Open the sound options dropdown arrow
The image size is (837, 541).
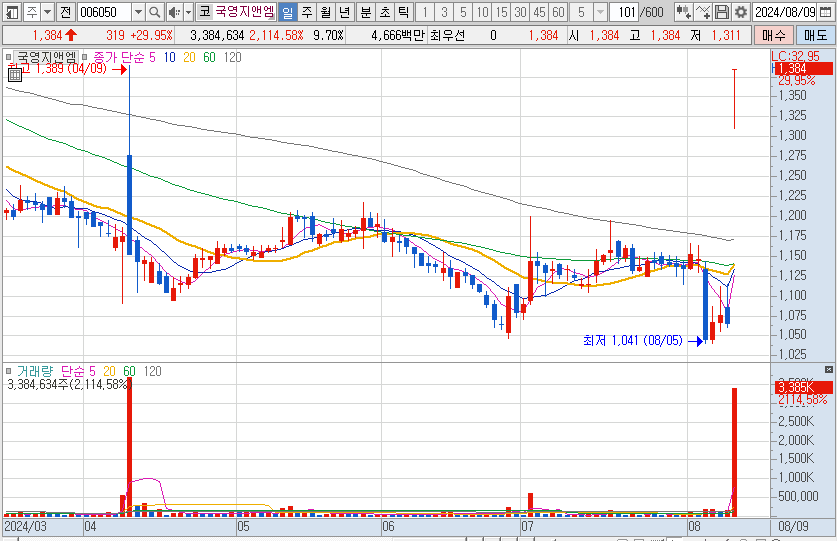click(188, 12)
